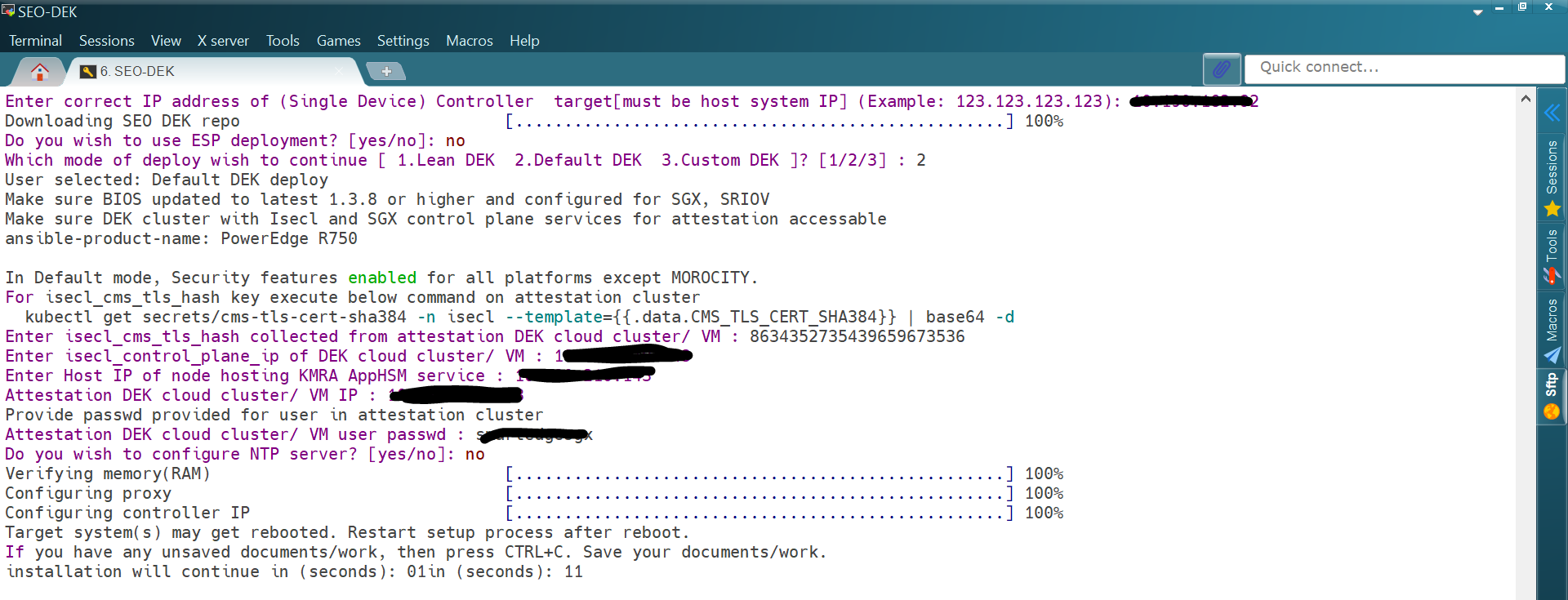The image size is (1568, 600).
Task: Click the 'Downloading SEO DEK repo' line
Action: (122, 121)
